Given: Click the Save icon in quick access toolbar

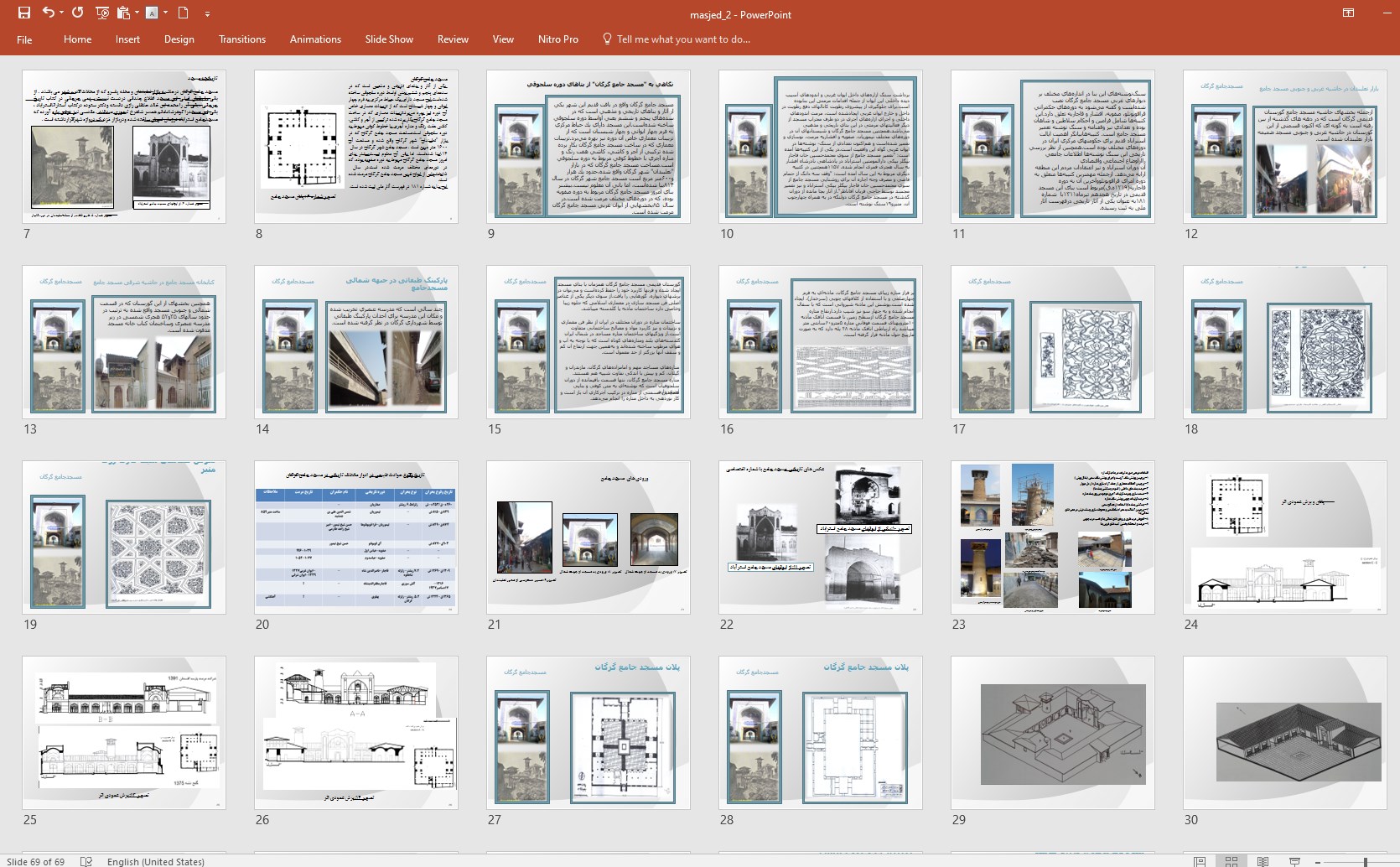Looking at the screenshot, I should point(24,13).
